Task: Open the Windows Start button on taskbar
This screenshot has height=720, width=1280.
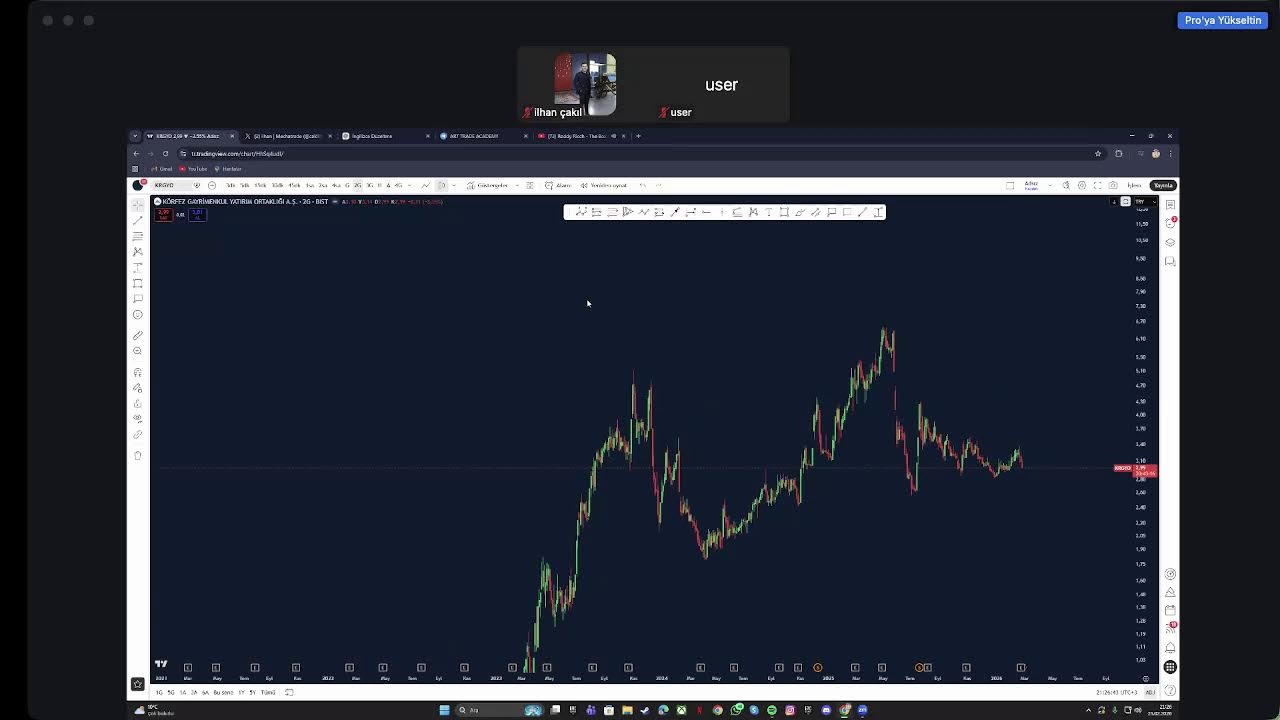Action: (444, 710)
